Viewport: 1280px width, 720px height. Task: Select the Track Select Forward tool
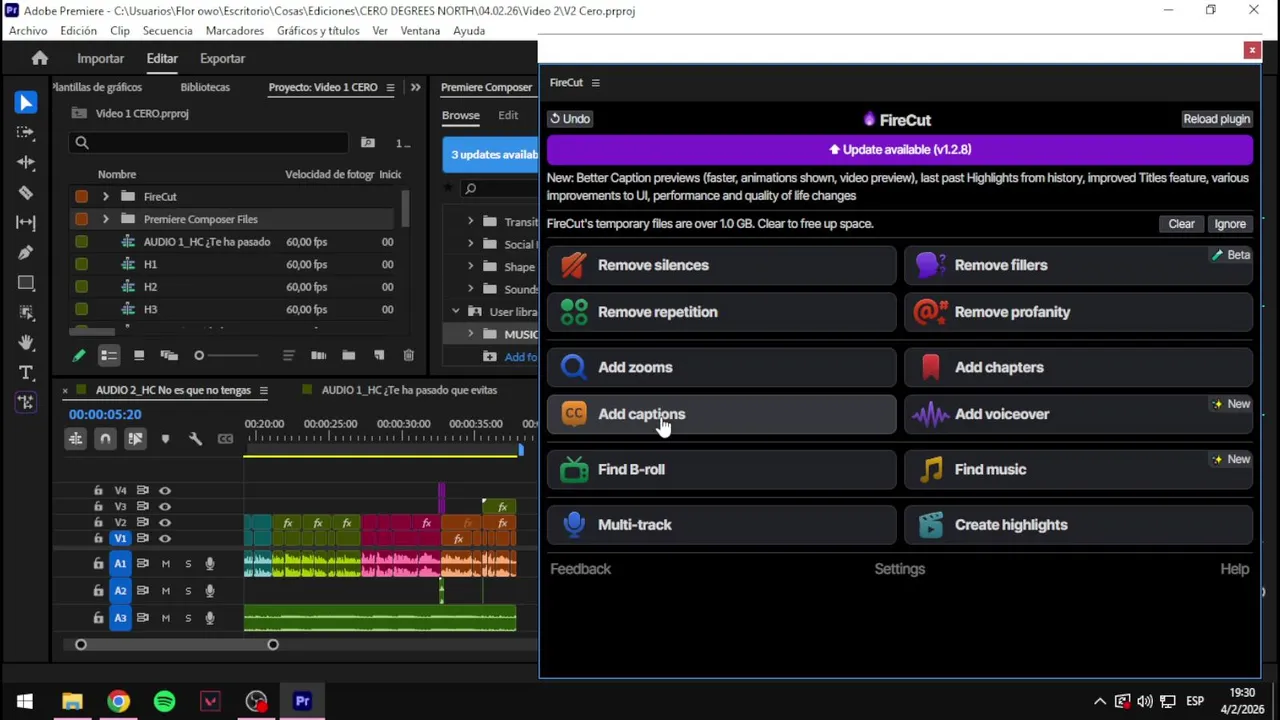coord(26,132)
